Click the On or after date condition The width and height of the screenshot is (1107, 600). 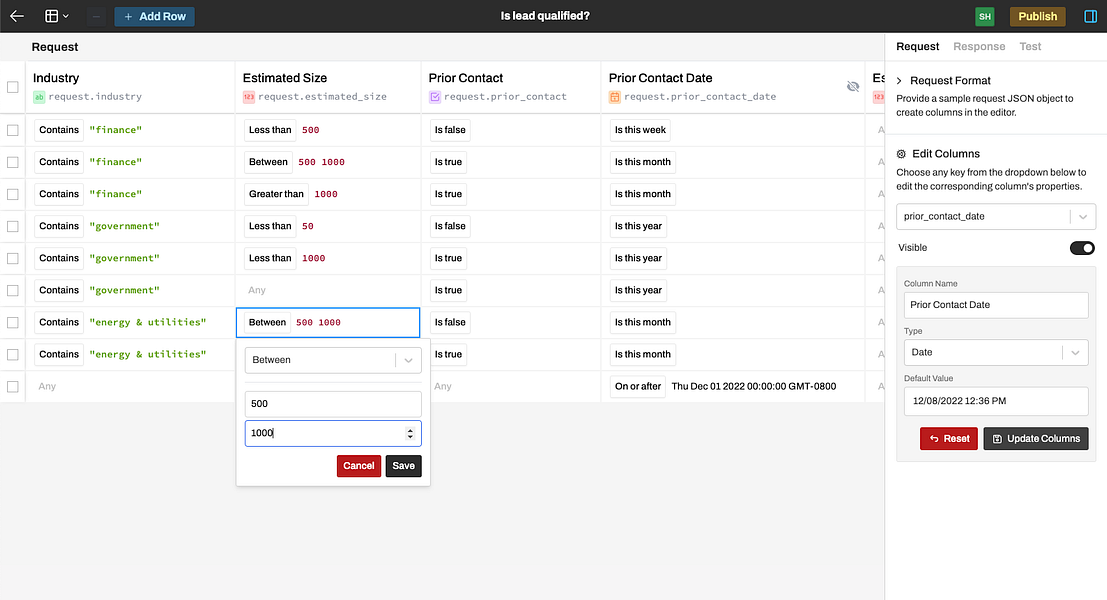tap(638, 387)
